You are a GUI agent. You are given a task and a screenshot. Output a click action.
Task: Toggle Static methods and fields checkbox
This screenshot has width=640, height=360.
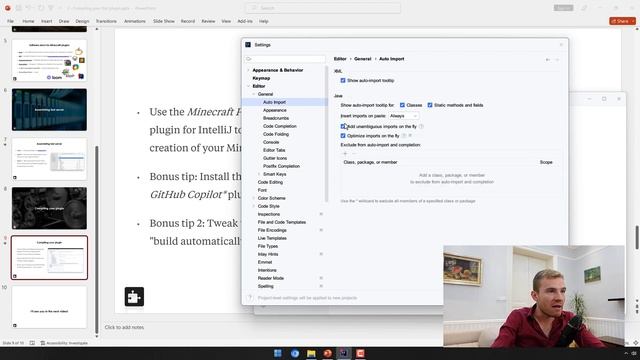430,105
